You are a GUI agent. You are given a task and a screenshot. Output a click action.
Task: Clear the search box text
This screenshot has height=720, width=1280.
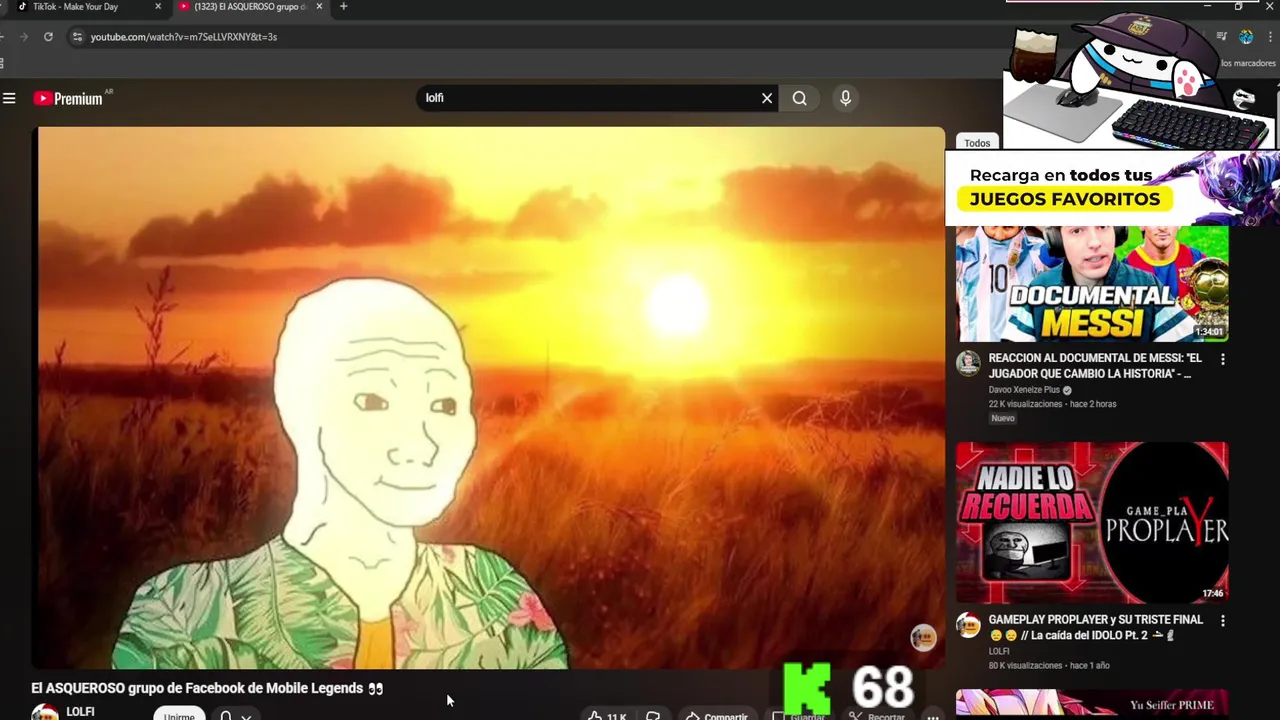coord(767,98)
